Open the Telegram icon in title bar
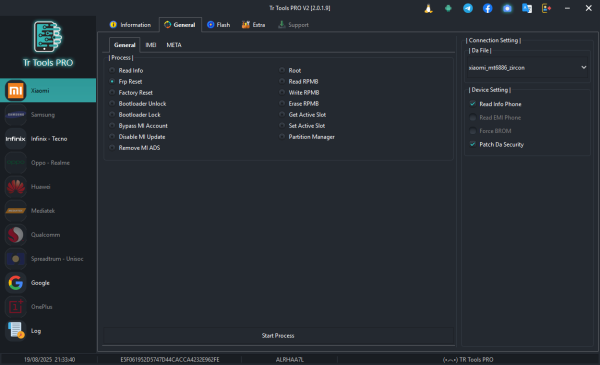This screenshot has height=365, width=600. click(468, 8)
